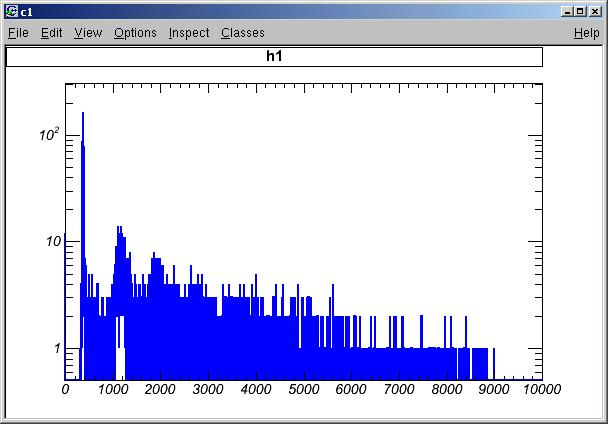Screen dimensions: 608x424
Task: Click the x-axis label 8000
Action: tap(447, 389)
